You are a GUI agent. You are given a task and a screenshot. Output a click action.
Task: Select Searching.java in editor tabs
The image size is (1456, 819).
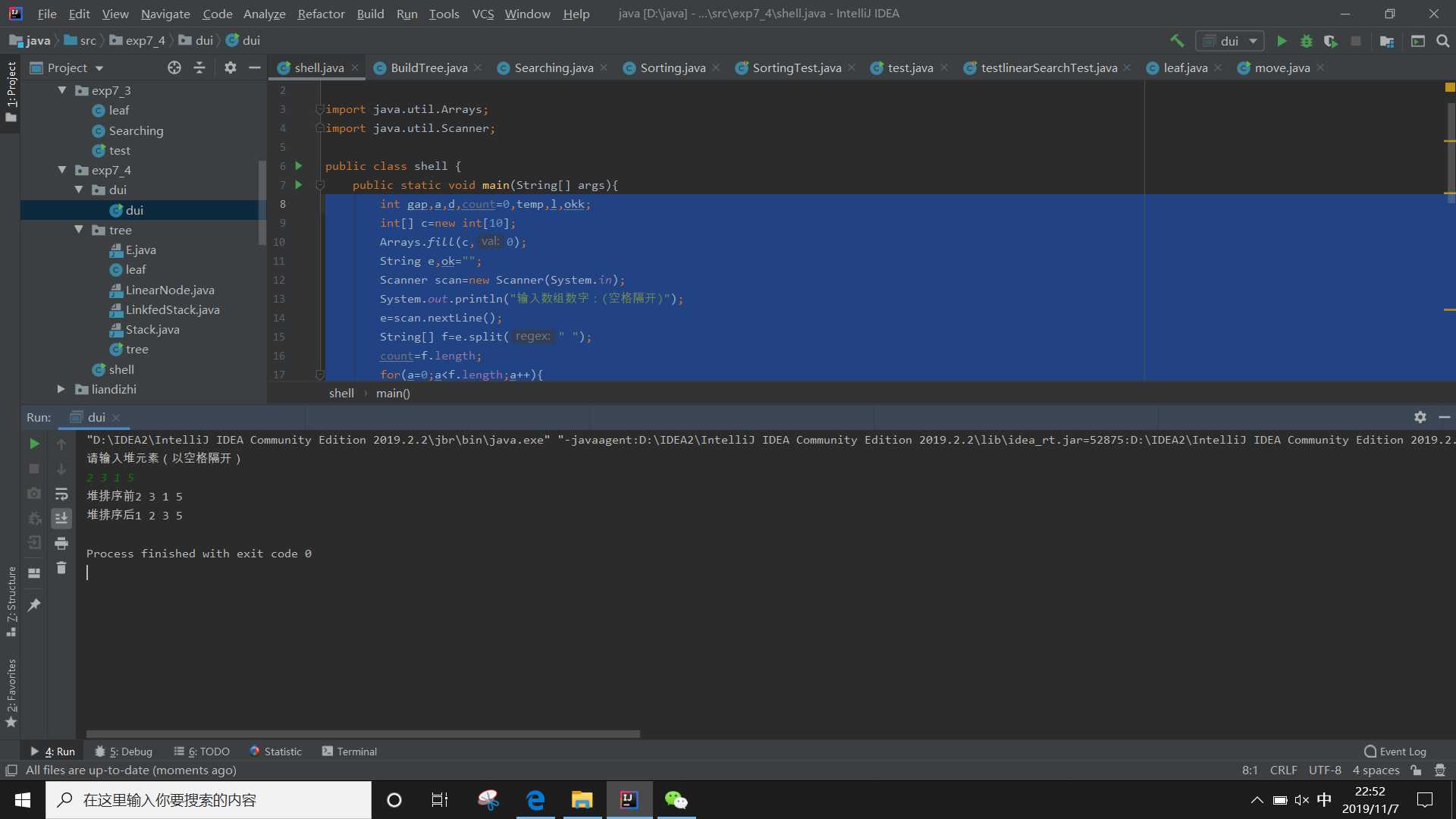pyautogui.click(x=554, y=67)
